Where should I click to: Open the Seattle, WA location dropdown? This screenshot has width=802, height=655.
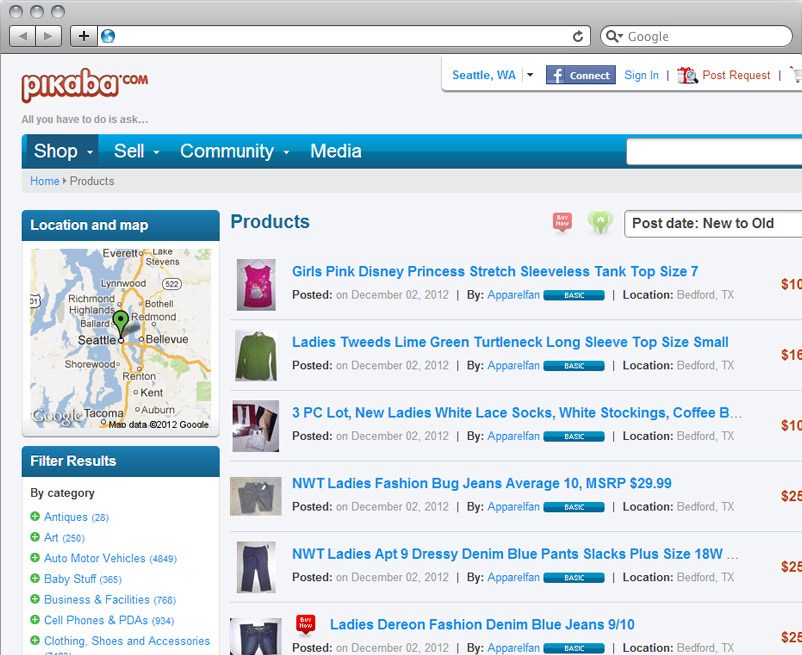(530, 75)
